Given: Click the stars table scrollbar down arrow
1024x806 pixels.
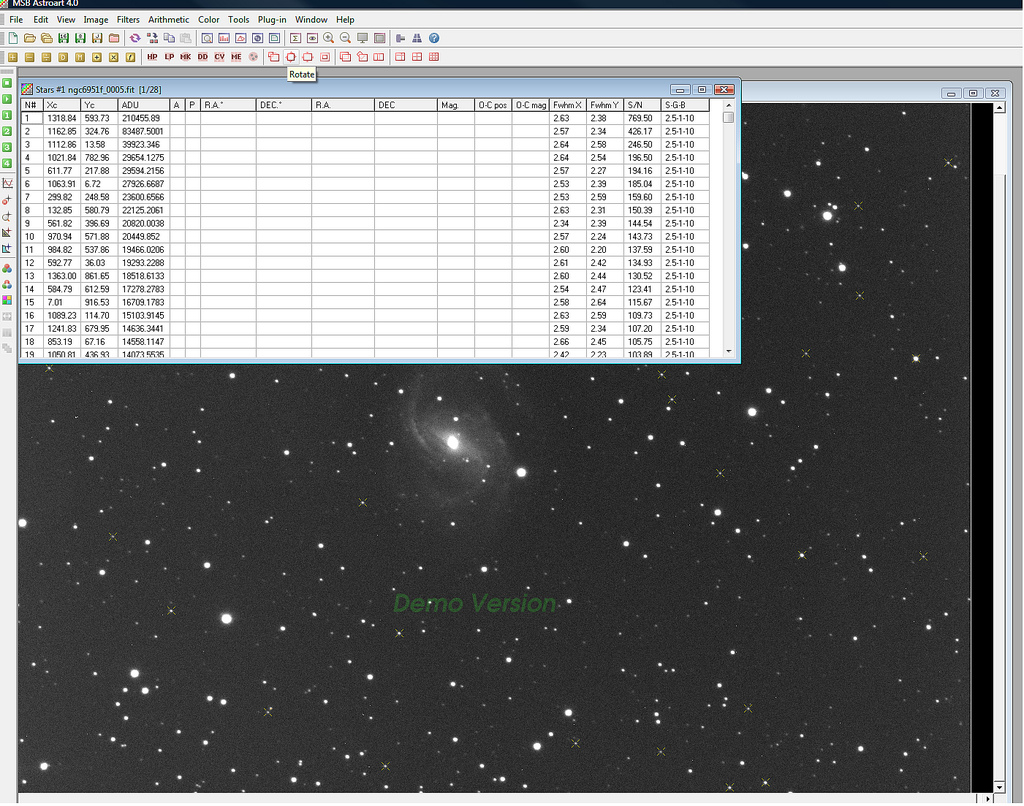Looking at the screenshot, I should coord(729,351).
